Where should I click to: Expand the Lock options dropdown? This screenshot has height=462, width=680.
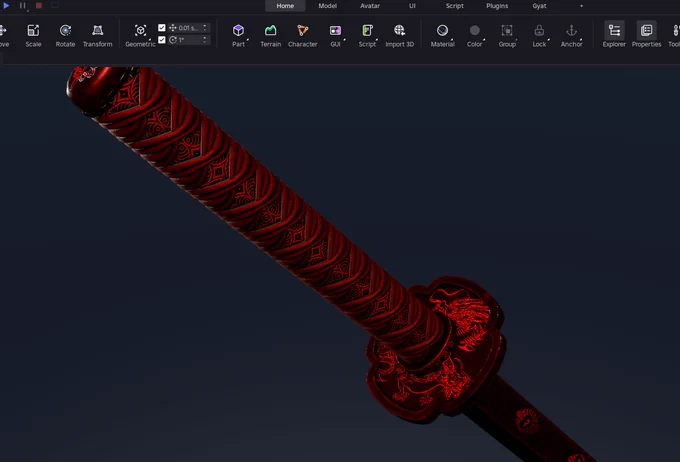[549, 40]
